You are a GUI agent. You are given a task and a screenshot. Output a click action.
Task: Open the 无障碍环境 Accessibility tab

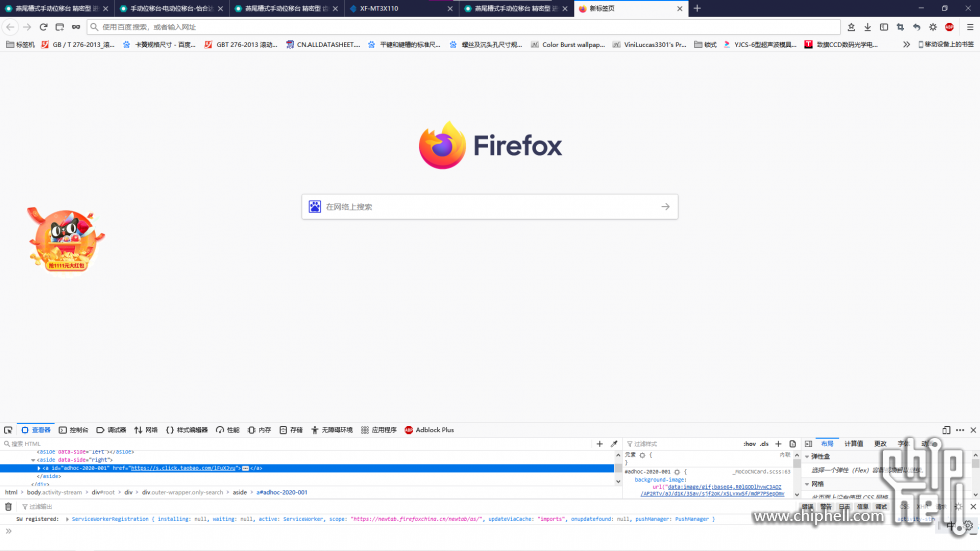[x=332, y=430]
